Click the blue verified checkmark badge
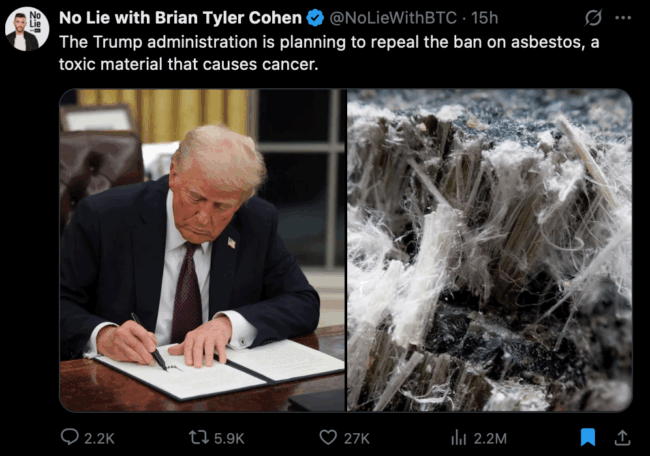This screenshot has height=456, width=650. click(315, 18)
